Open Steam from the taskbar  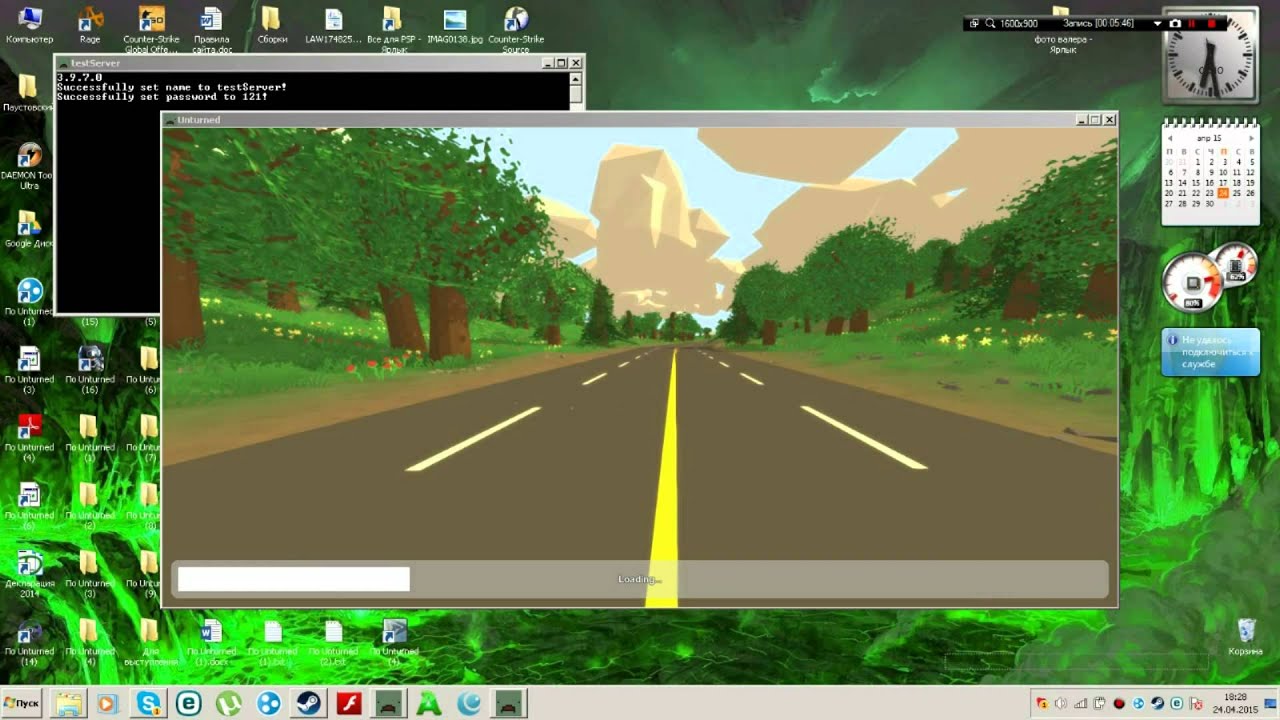(309, 703)
